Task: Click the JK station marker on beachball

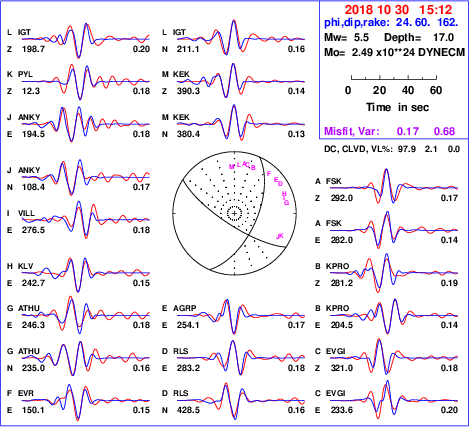Action: (280, 236)
